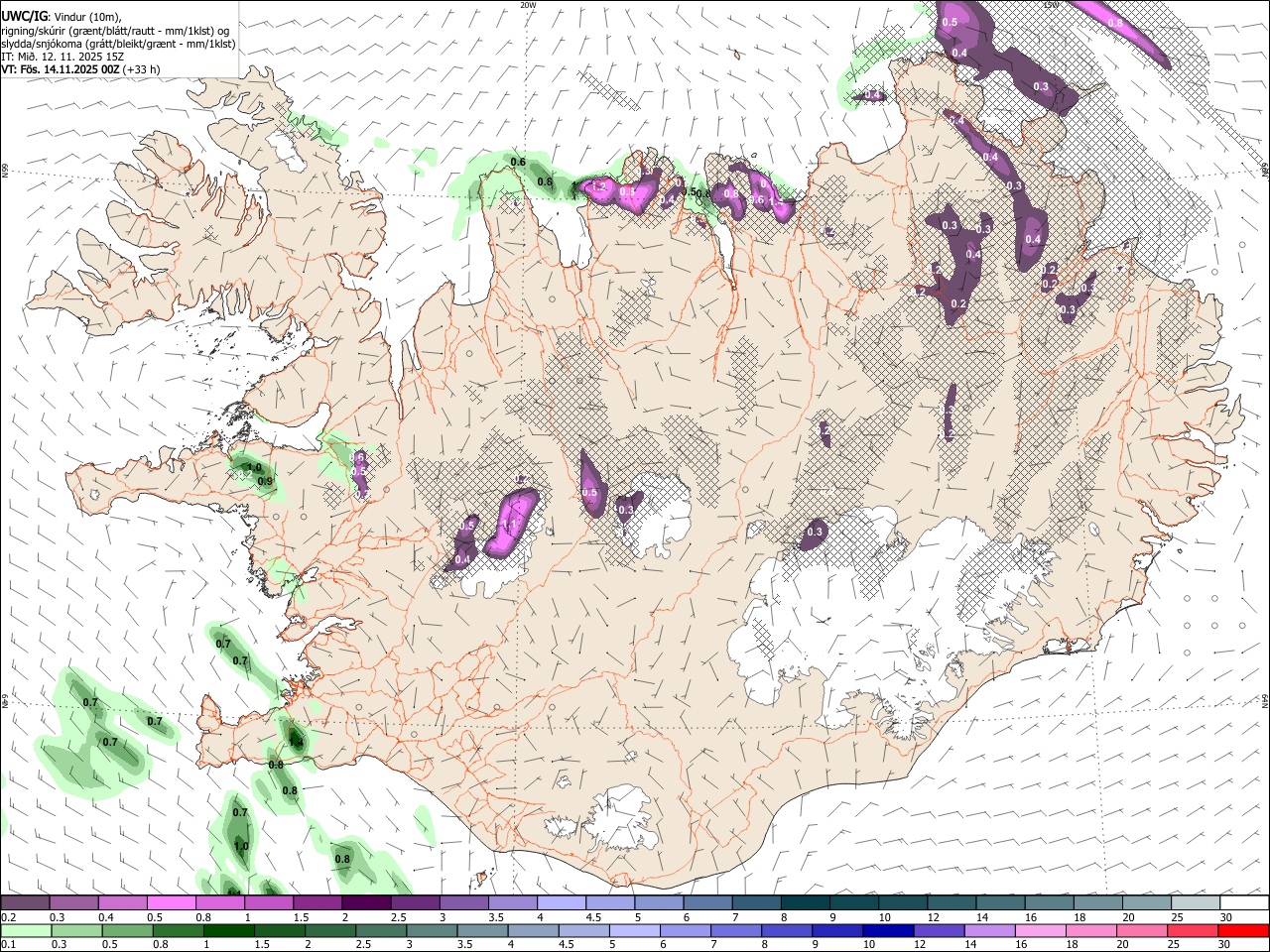The height and width of the screenshot is (952, 1270).
Task: Click the '4.5' label on the snow scale
Action: pyautogui.click(x=593, y=917)
